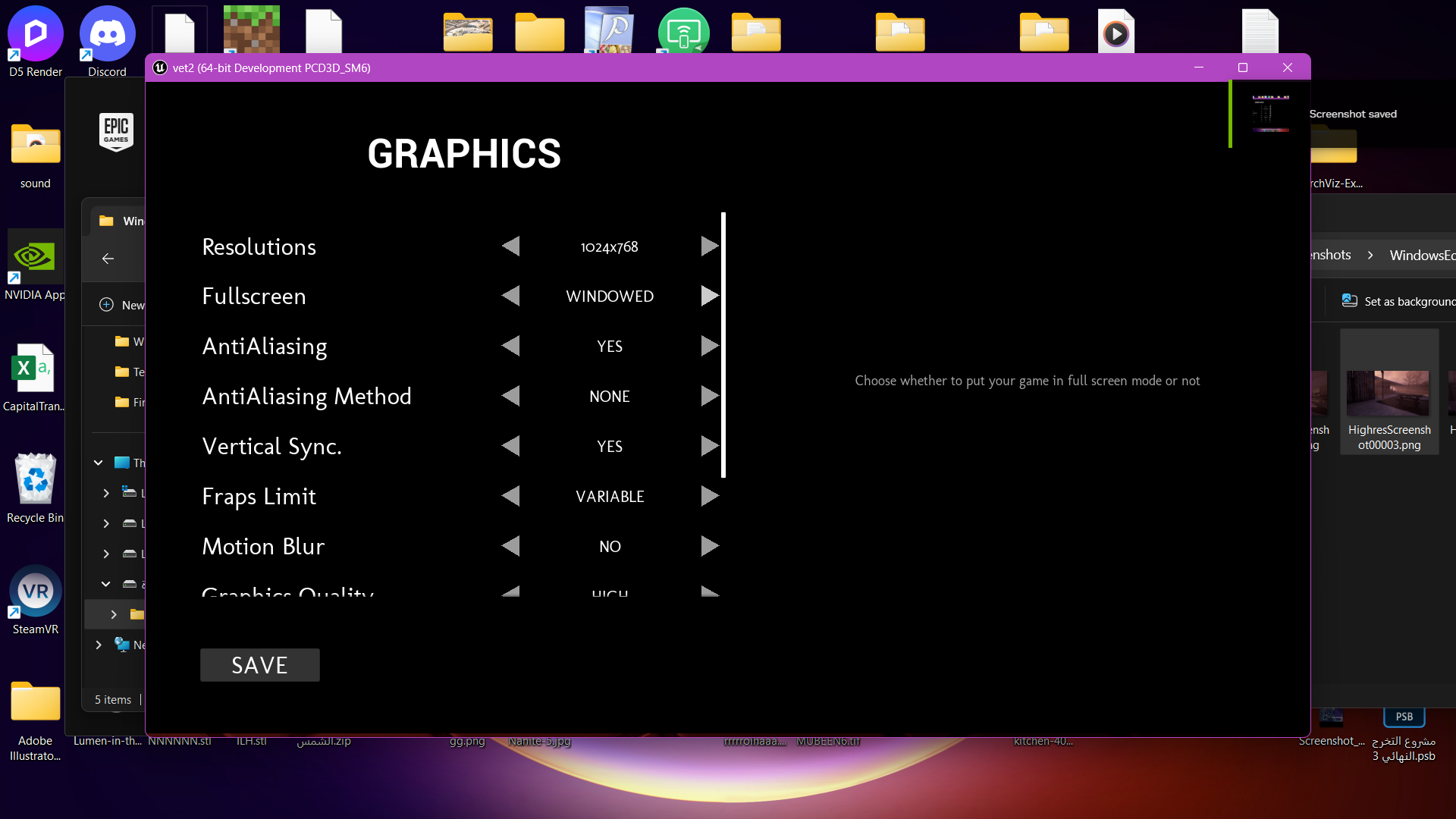Toggle AntiAliasing with right arrow

(x=709, y=347)
